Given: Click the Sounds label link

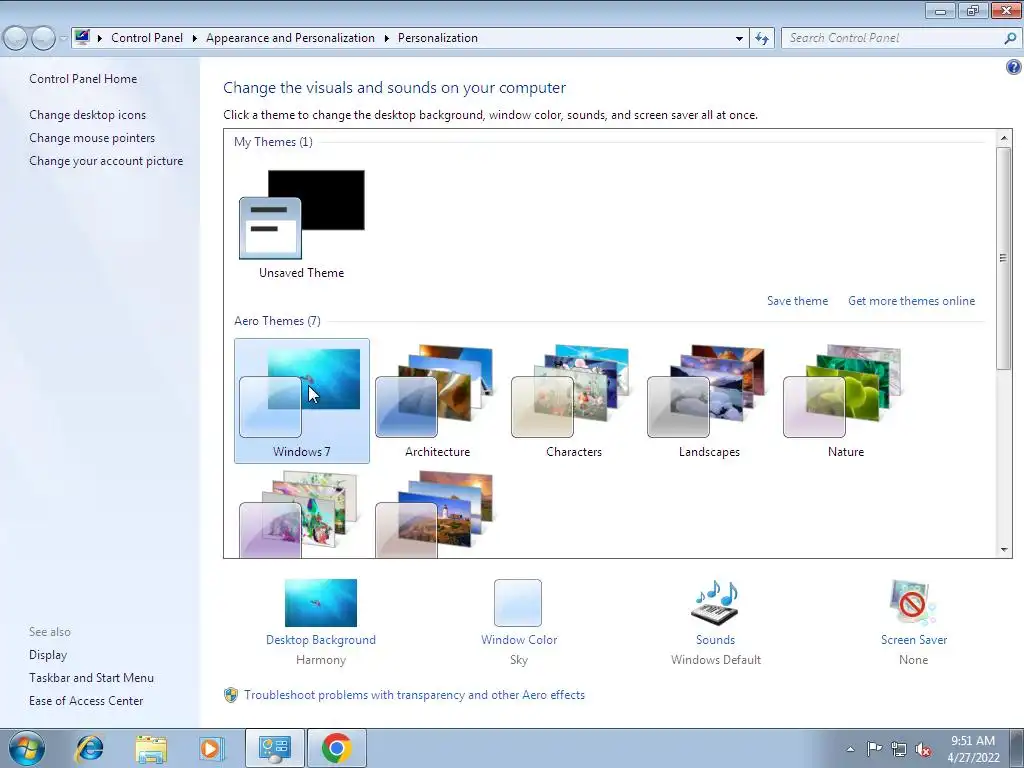Looking at the screenshot, I should [715, 640].
